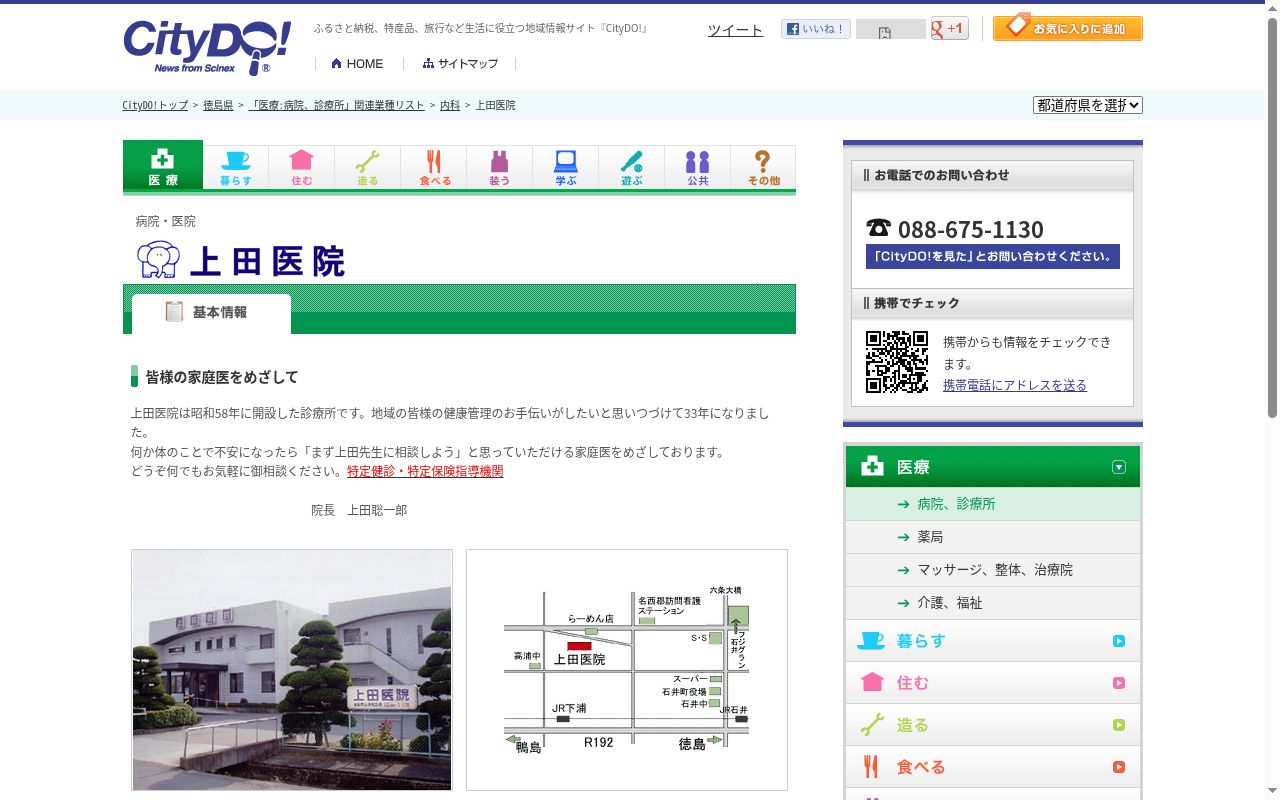
Task: Select マッサージ、整体、治療院 in sidebar
Action: click(x=993, y=570)
